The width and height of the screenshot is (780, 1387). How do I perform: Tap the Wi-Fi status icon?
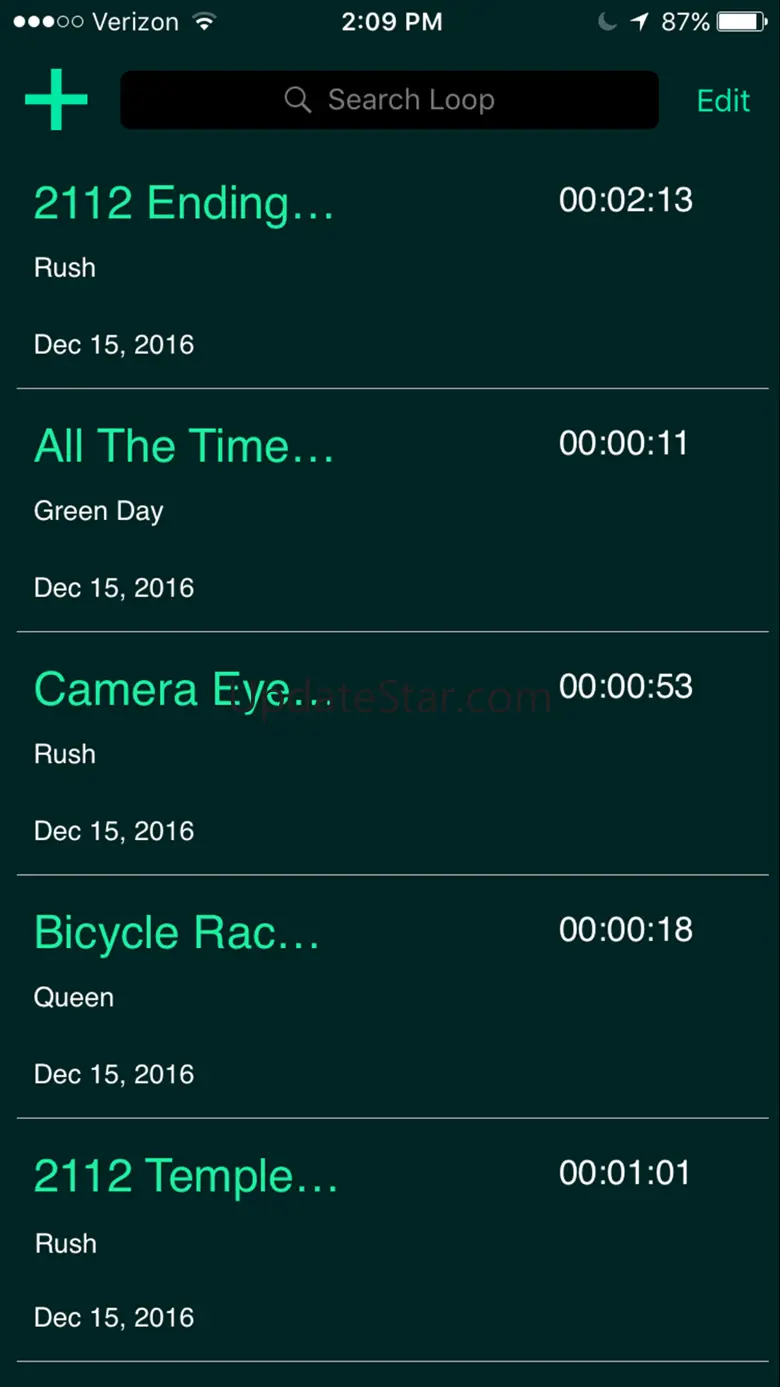coord(204,22)
